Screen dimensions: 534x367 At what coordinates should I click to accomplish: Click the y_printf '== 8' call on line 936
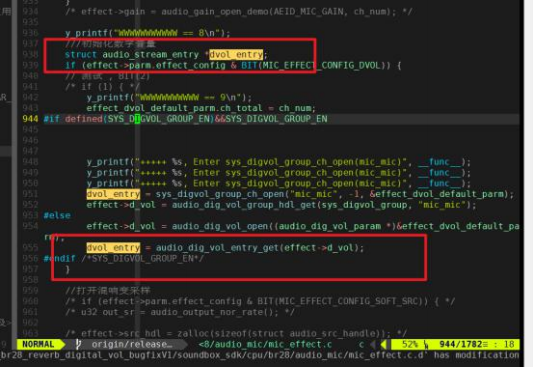pyautogui.click(x=147, y=33)
